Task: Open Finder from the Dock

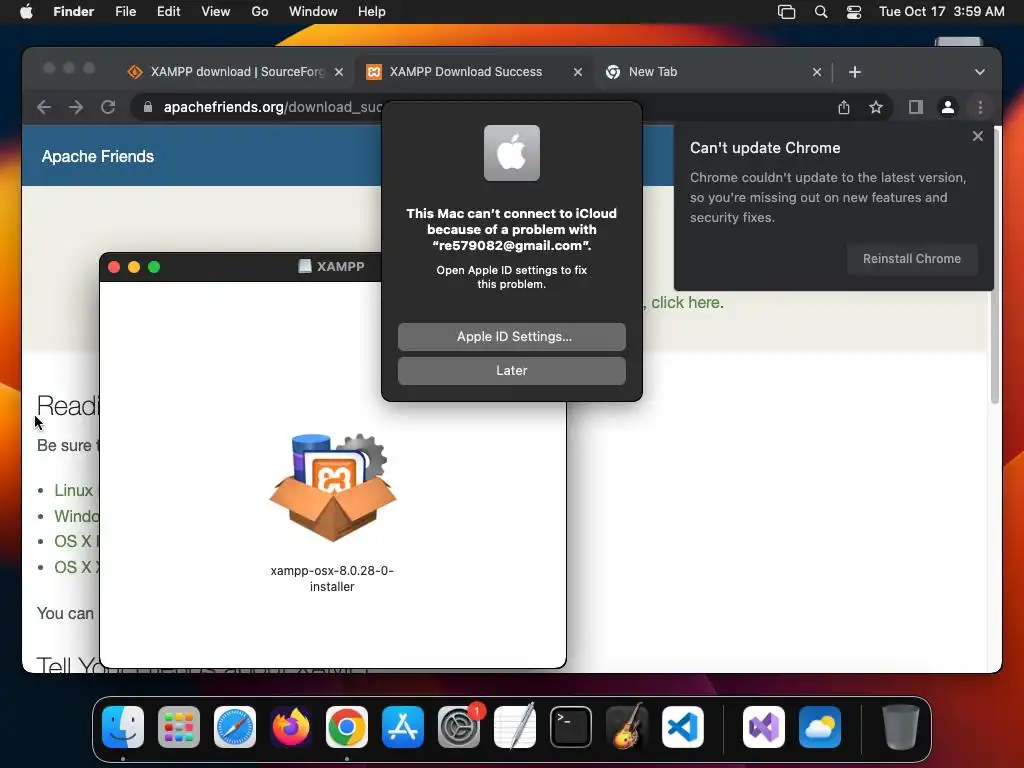Action: tap(123, 727)
